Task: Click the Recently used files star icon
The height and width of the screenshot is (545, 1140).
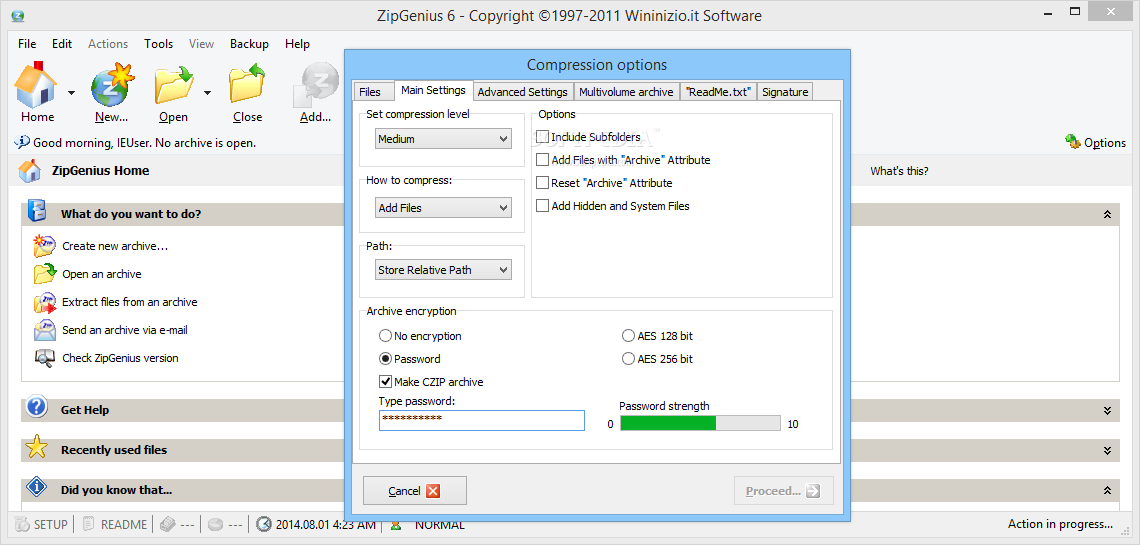Action: [36, 448]
